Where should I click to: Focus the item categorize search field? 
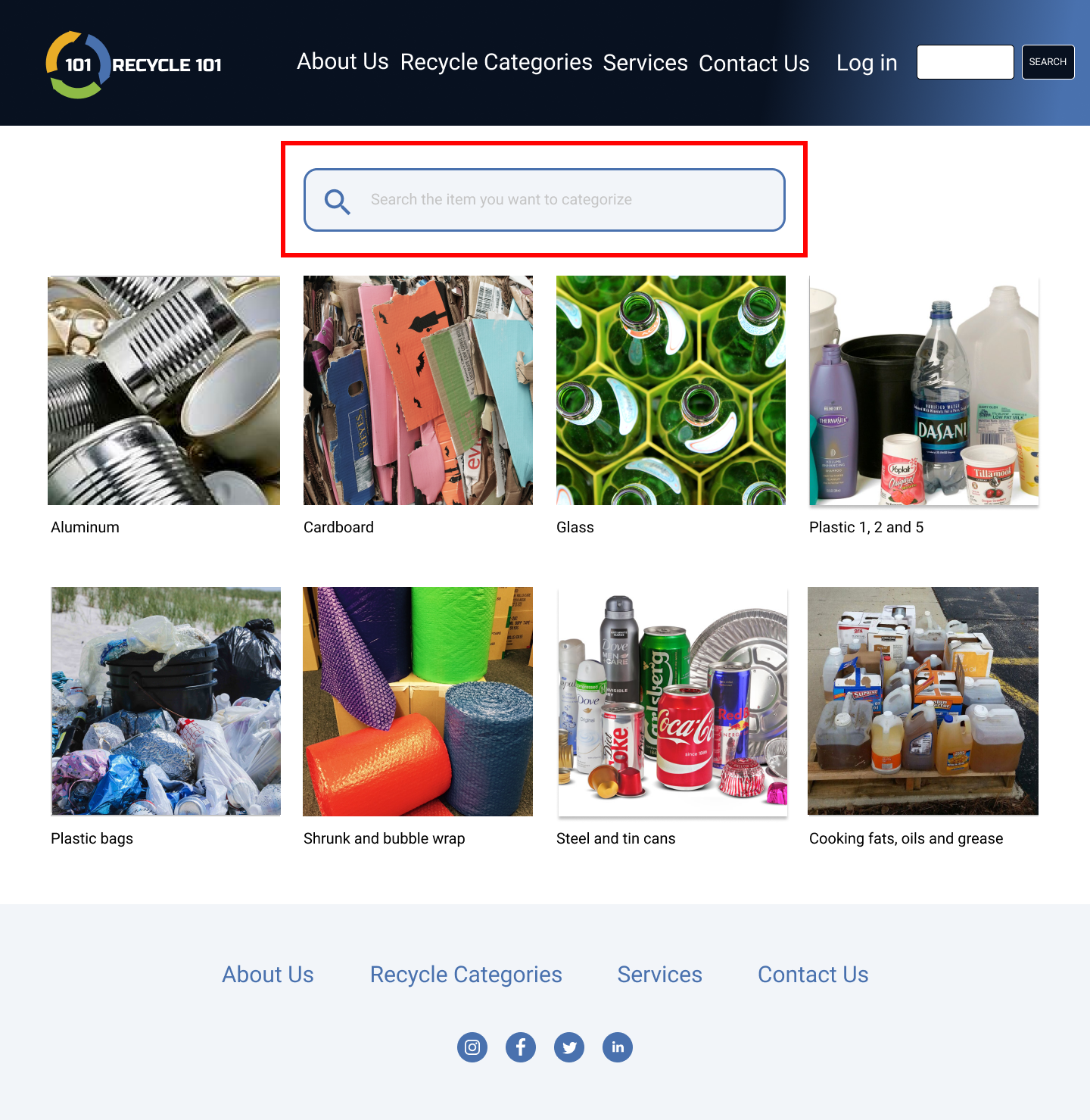(x=544, y=200)
